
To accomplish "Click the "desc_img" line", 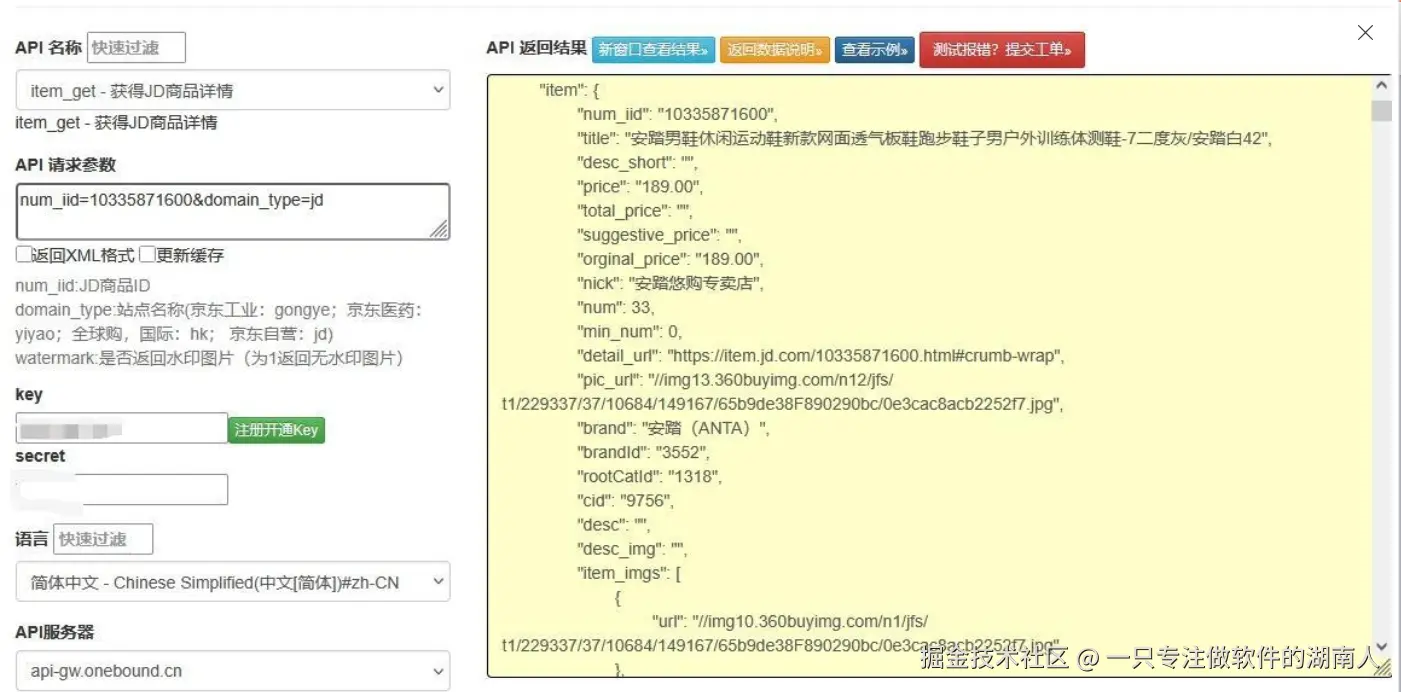I will coord(633,549).
